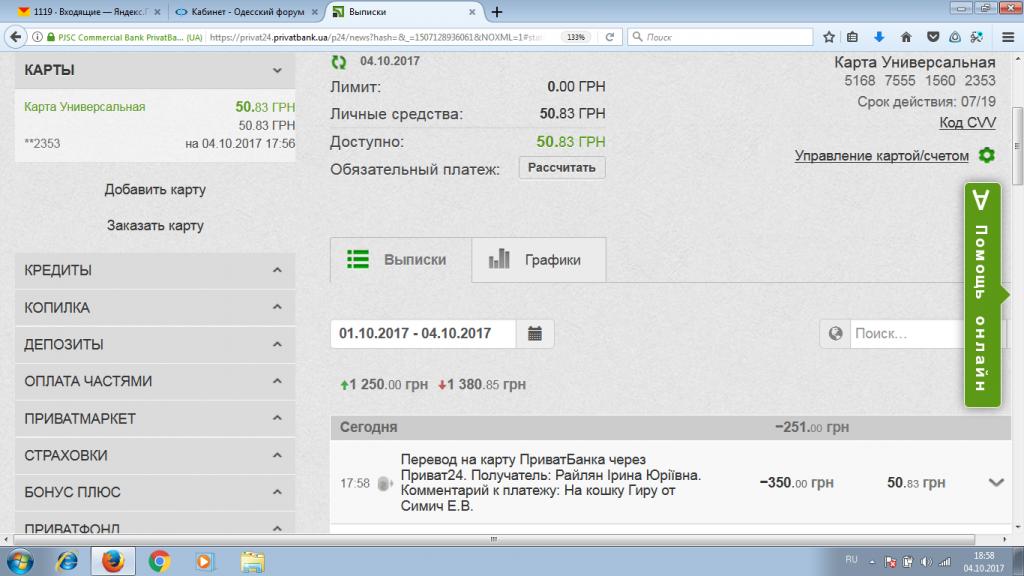Click the green gear card management icon

tap(986, 155)
